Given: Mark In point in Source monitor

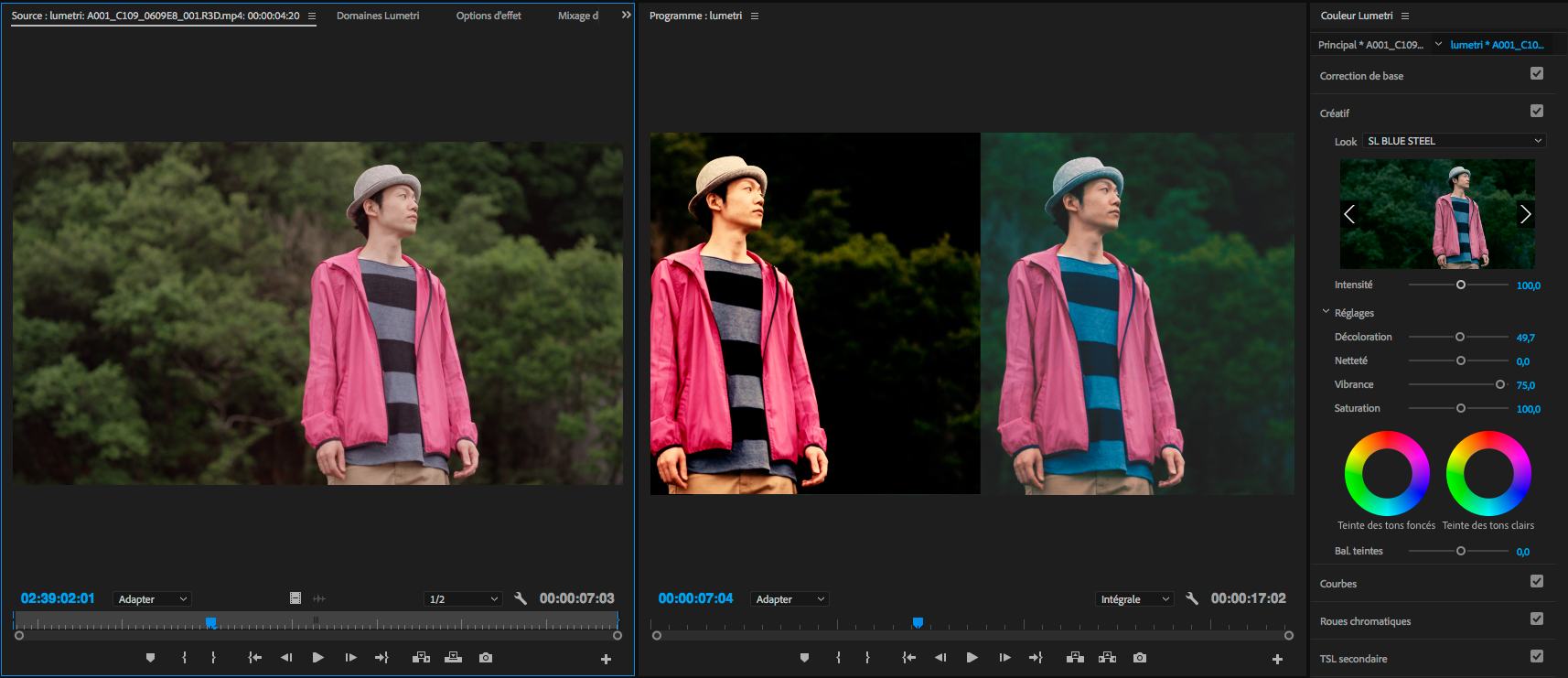Looking at the screenshot, I should tap(185, 658).
